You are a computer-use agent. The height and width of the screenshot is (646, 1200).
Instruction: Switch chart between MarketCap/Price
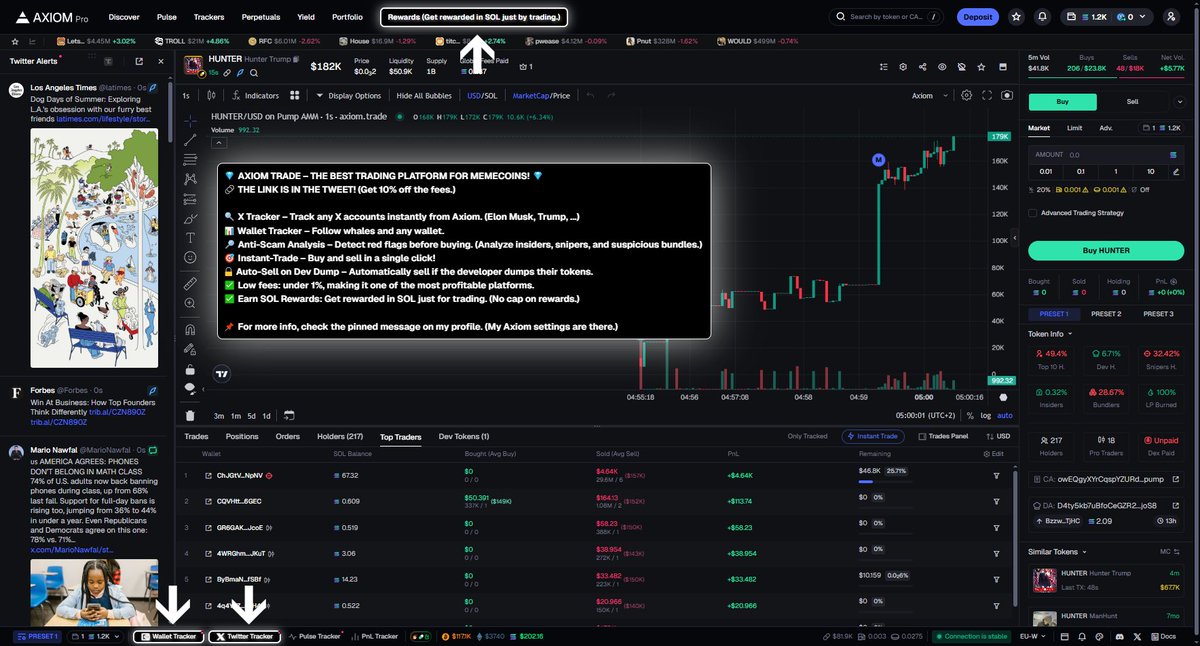[x=541, y=95]
